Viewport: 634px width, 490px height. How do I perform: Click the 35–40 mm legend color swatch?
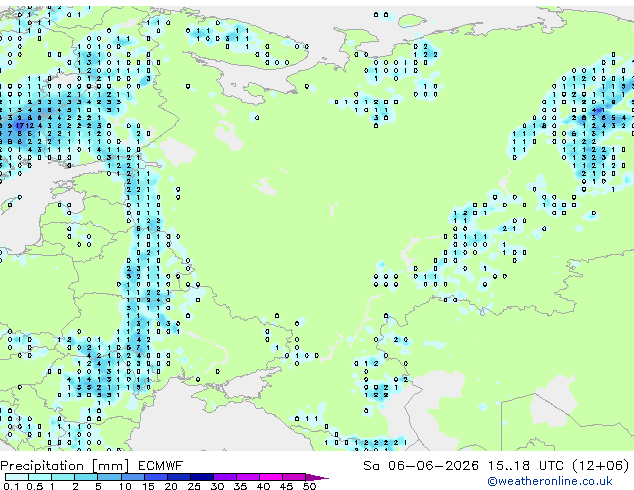point(247,477)
